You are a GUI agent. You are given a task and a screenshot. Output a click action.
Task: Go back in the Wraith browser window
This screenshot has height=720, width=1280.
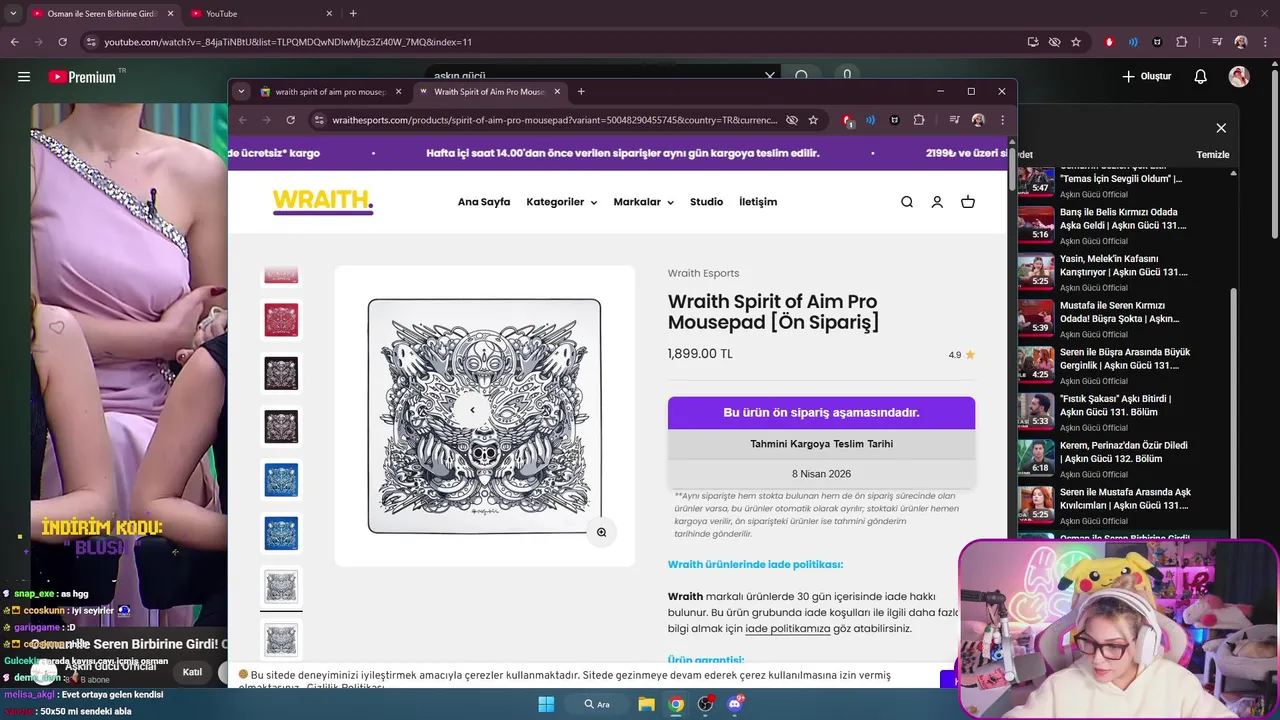242,120
